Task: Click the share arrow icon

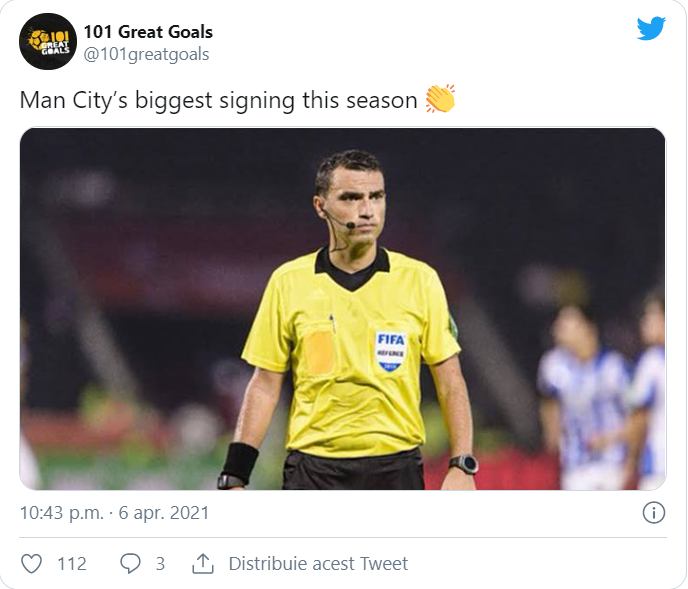Action: (203, 564)
